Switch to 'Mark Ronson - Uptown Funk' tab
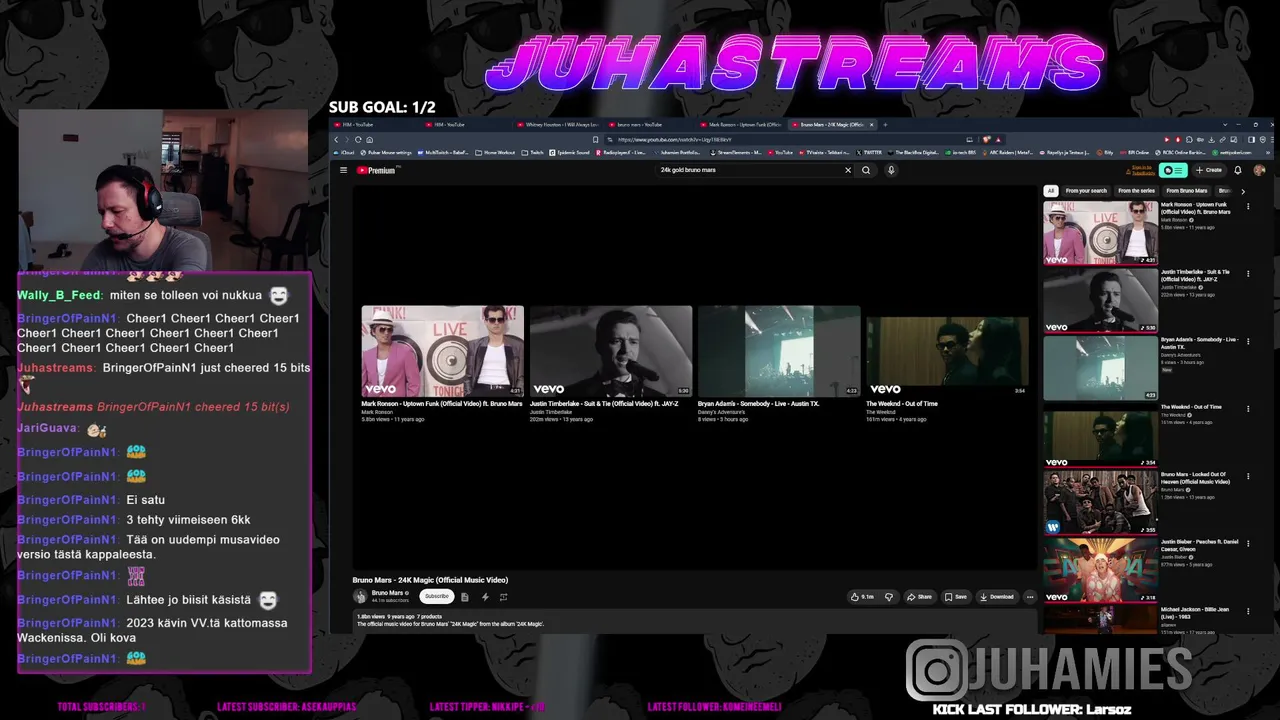Screen dimensions: 1280x720 (x=744, y=125)
